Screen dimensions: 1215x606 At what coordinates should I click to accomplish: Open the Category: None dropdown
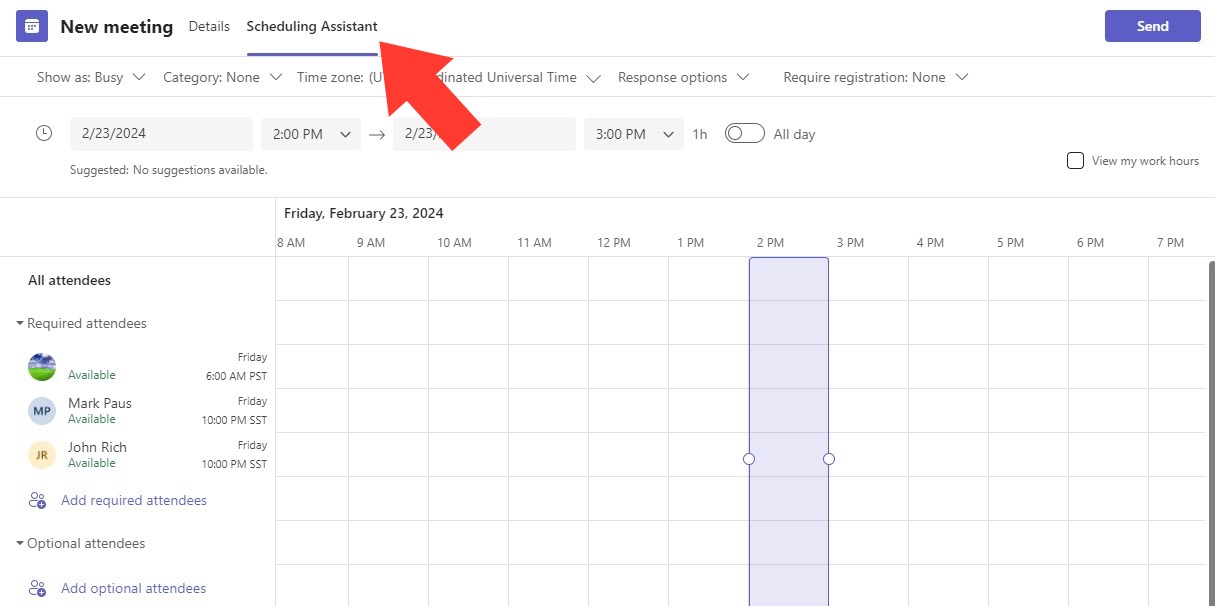point(222,77)
